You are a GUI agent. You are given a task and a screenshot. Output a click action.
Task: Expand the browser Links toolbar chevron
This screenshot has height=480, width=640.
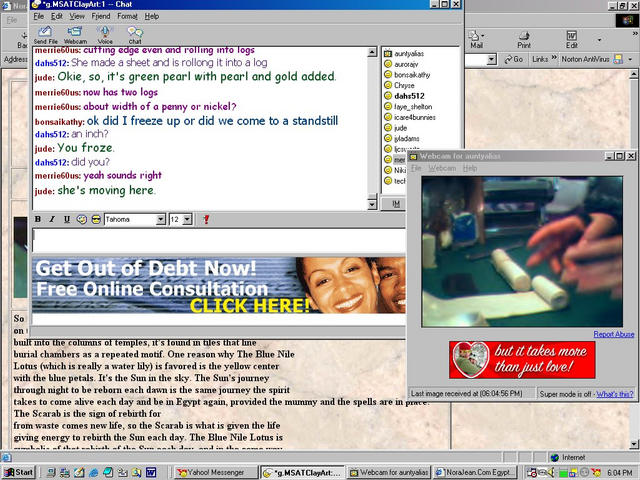tap(554, 58)
